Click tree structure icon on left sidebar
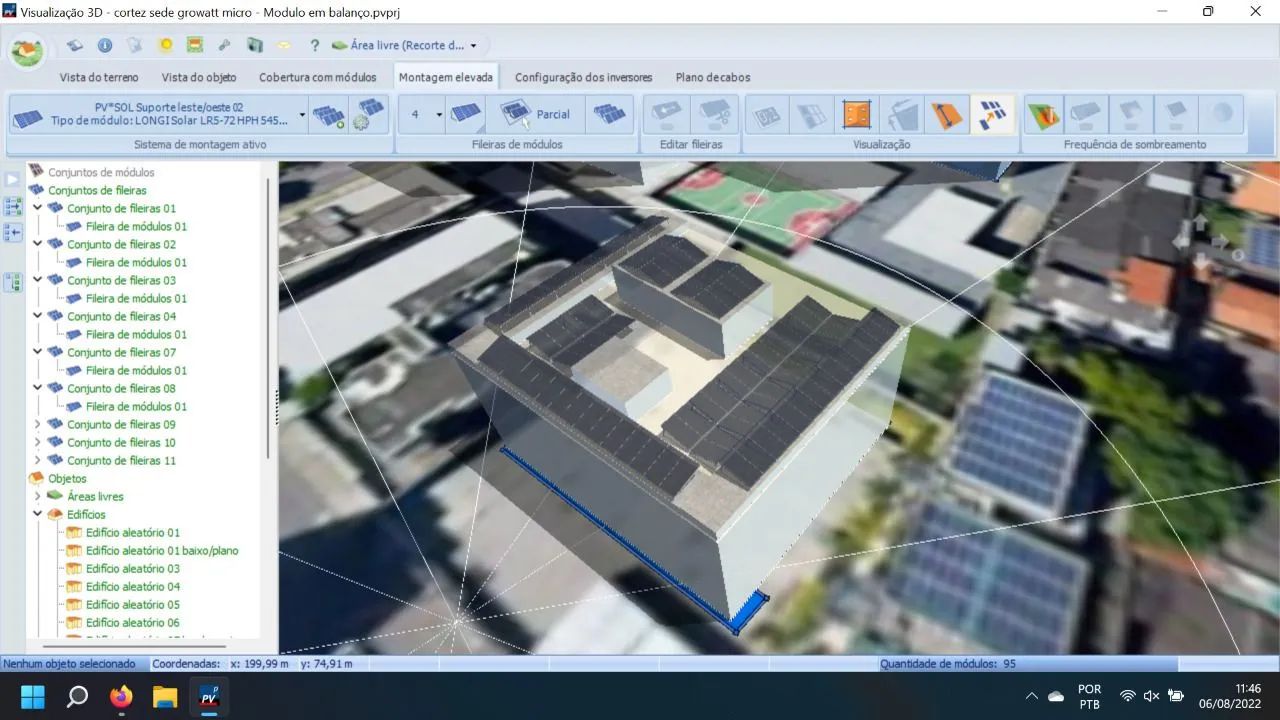The image size is (1280, 720). coord(13,282)
